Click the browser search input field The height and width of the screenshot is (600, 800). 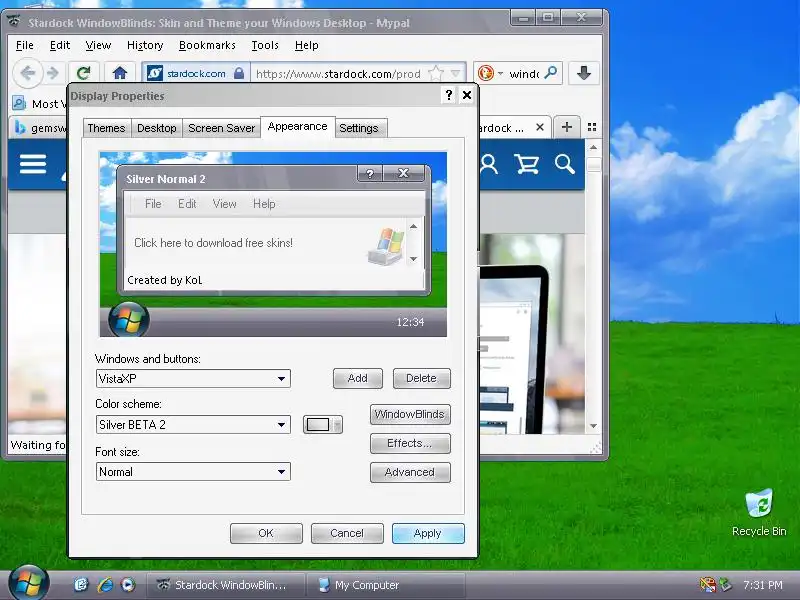click(x=524, y=74)
